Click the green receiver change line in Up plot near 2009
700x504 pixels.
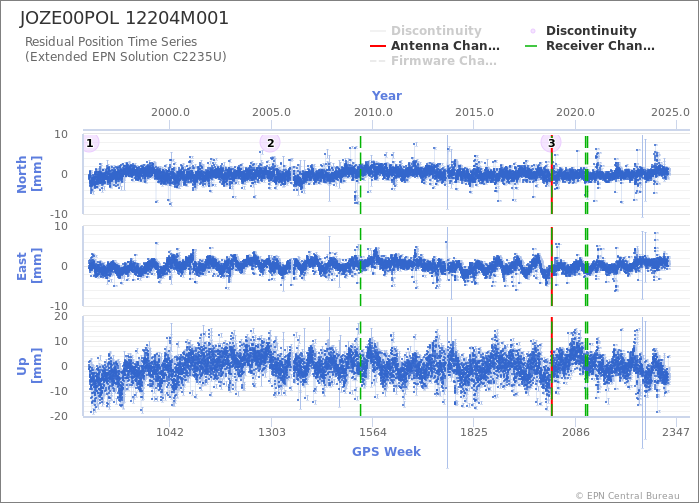pos(360,367)
